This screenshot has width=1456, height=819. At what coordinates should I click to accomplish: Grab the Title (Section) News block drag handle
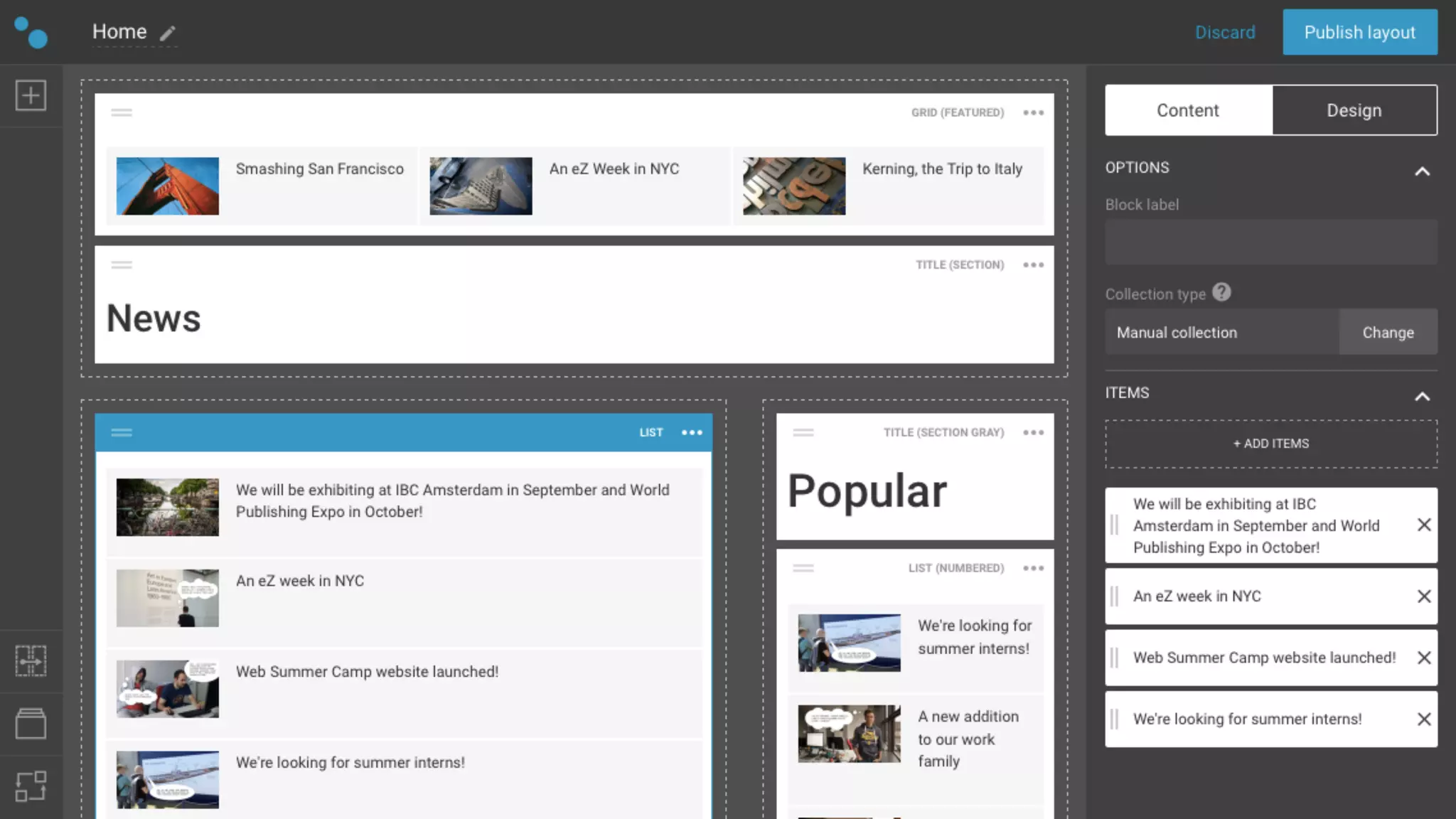coord(122,265)
